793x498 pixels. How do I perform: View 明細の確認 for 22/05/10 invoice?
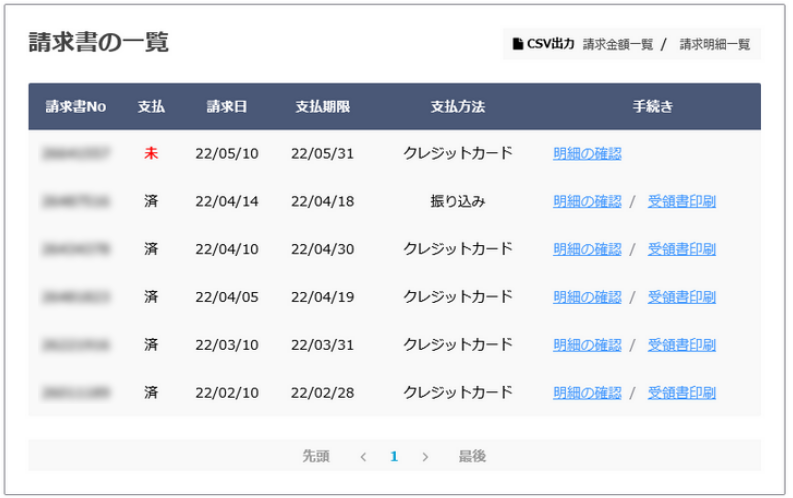587,153
